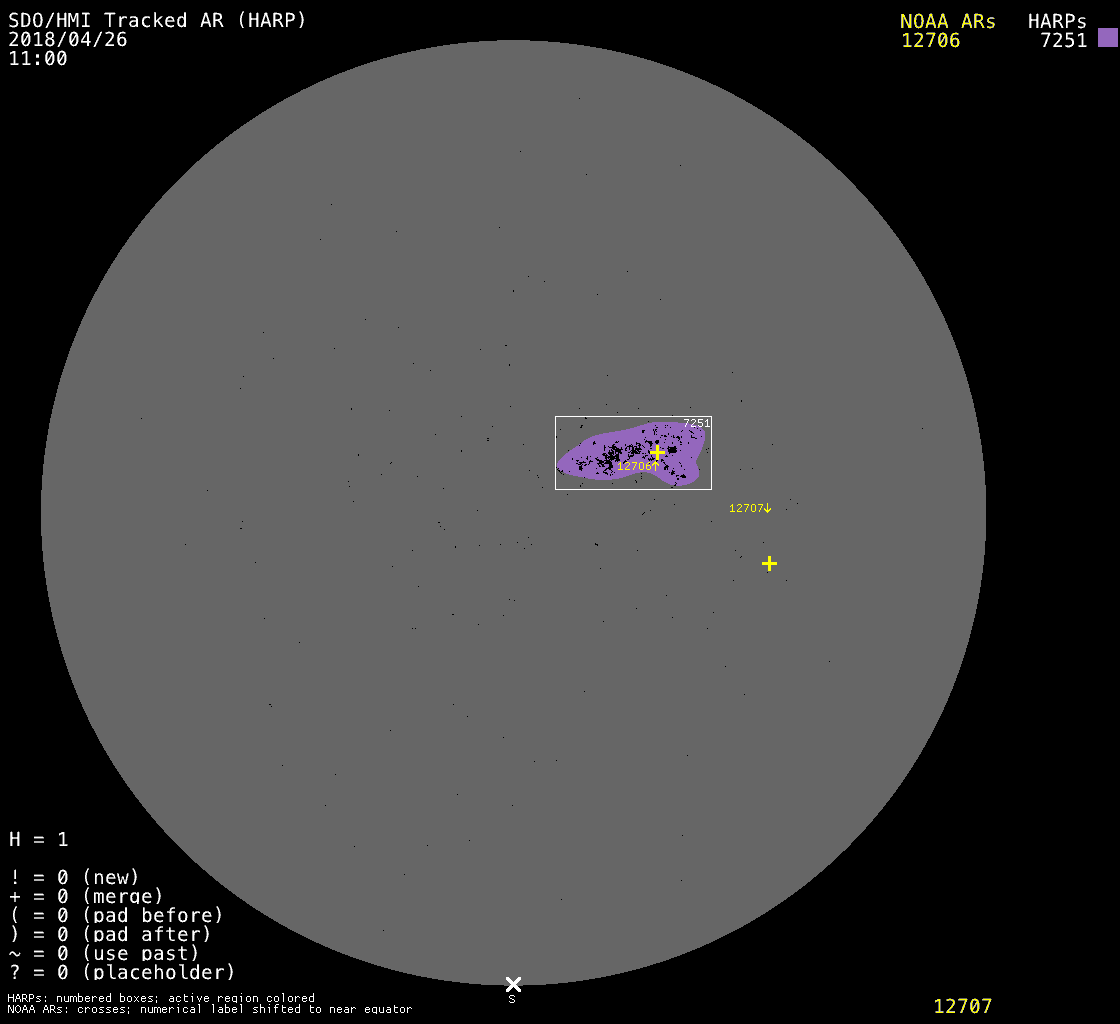1120x1024 pixels.
Task: Click the '( = 0 (pad before)' entry
Action: [x=116, y=915]
